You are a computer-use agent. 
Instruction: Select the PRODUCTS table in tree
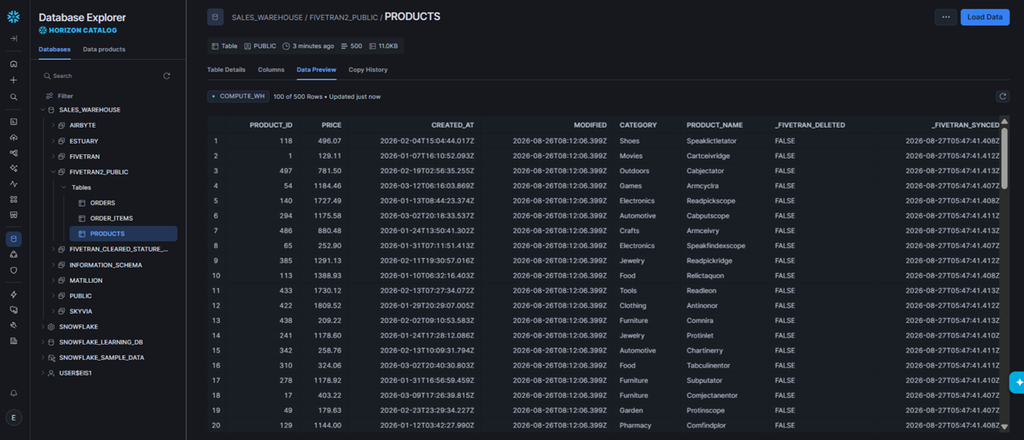point(123,234)
